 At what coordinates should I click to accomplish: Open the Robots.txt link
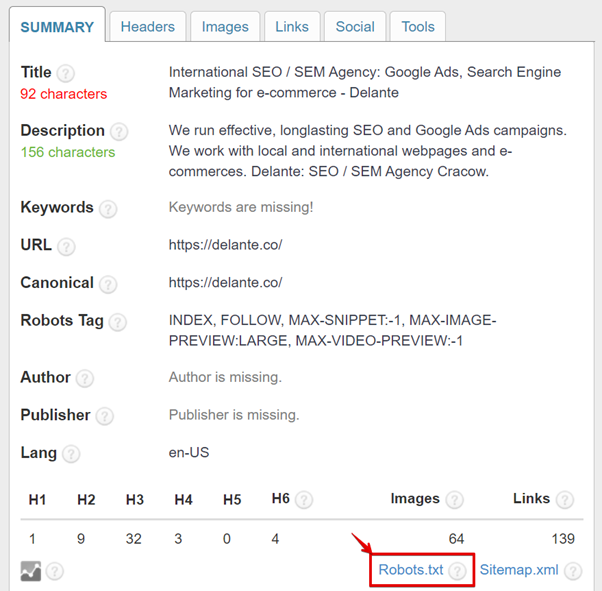click(410, 570)
